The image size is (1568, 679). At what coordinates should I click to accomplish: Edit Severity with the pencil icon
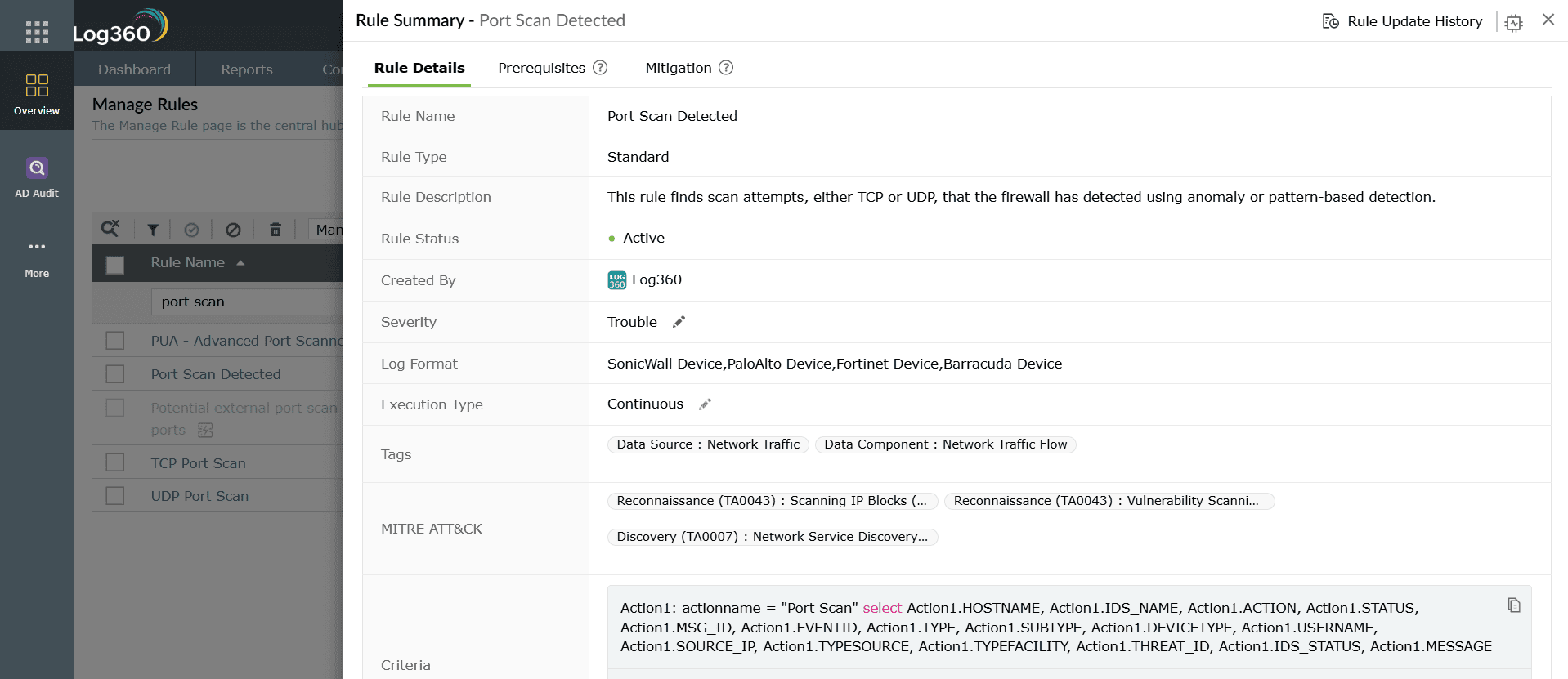[x=679, y=322]
